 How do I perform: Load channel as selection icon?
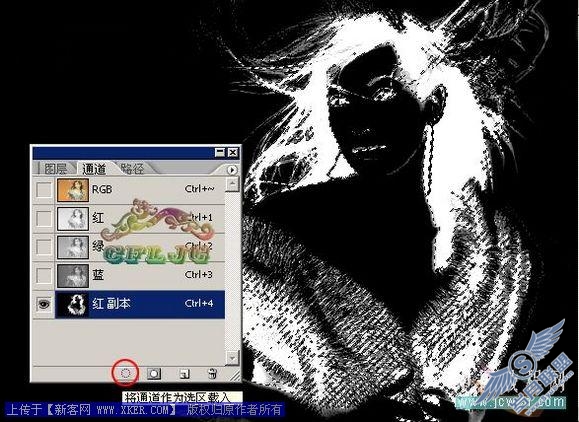126,374
